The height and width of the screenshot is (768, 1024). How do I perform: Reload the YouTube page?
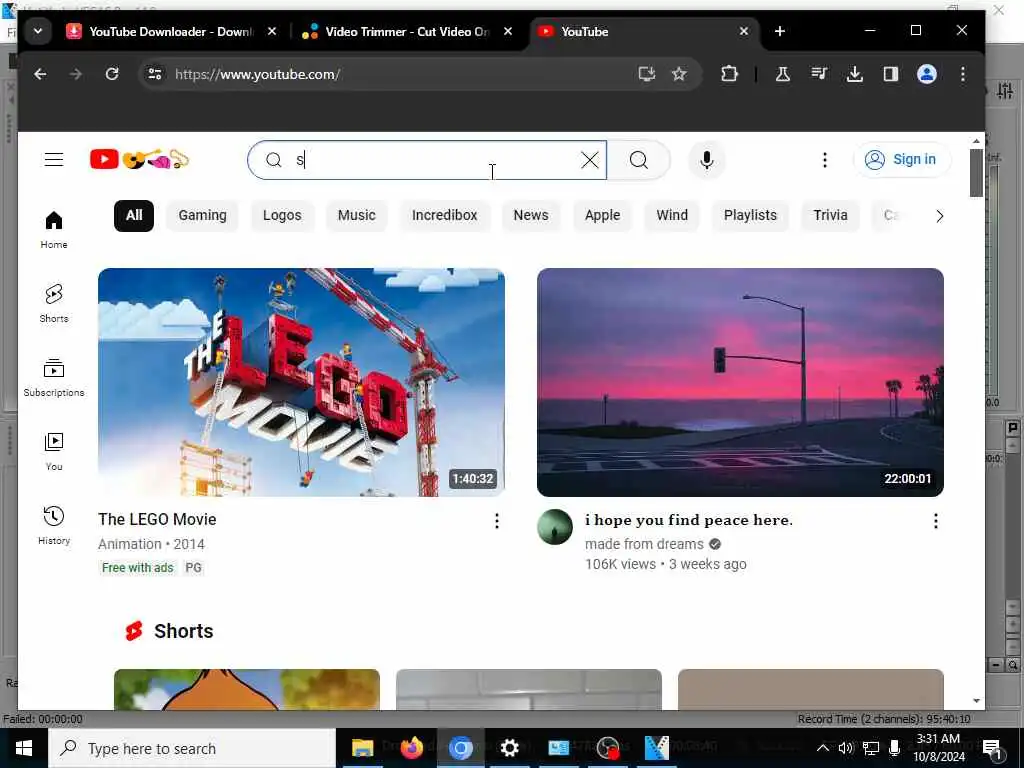click(x=112, y=74)
